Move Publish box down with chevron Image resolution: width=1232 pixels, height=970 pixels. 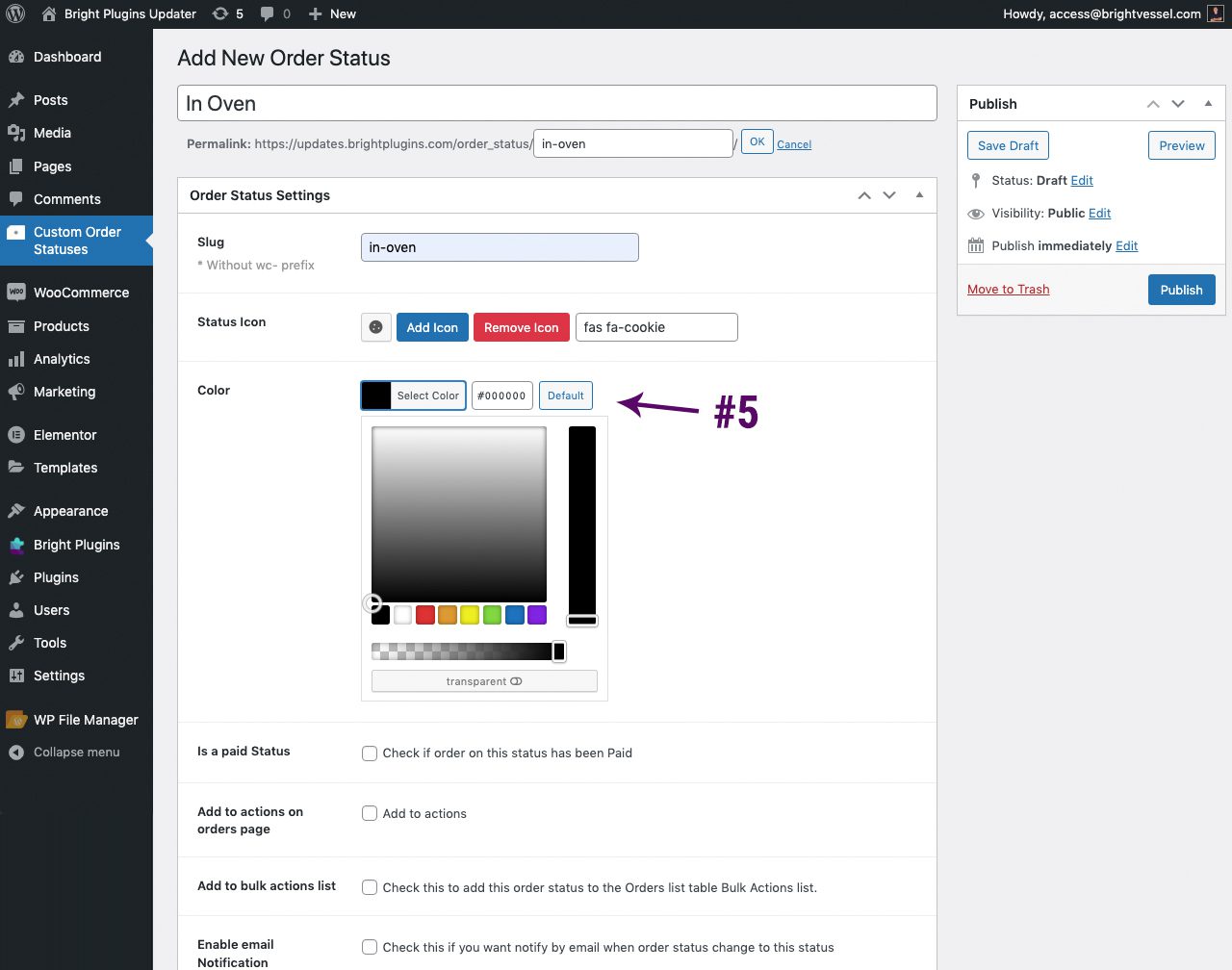click(1178, 104)
